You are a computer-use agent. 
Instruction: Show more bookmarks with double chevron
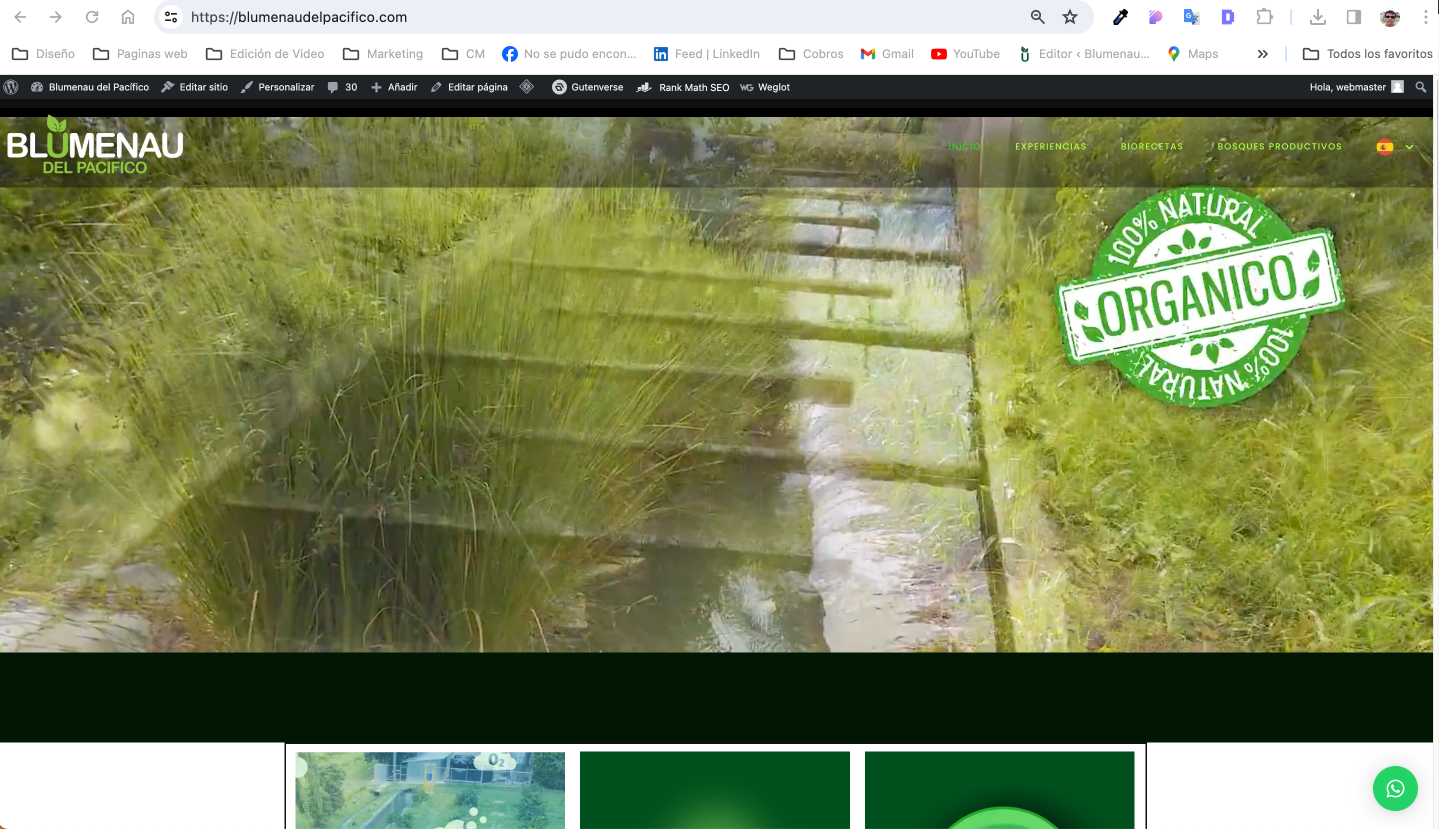coord(1263,54)
